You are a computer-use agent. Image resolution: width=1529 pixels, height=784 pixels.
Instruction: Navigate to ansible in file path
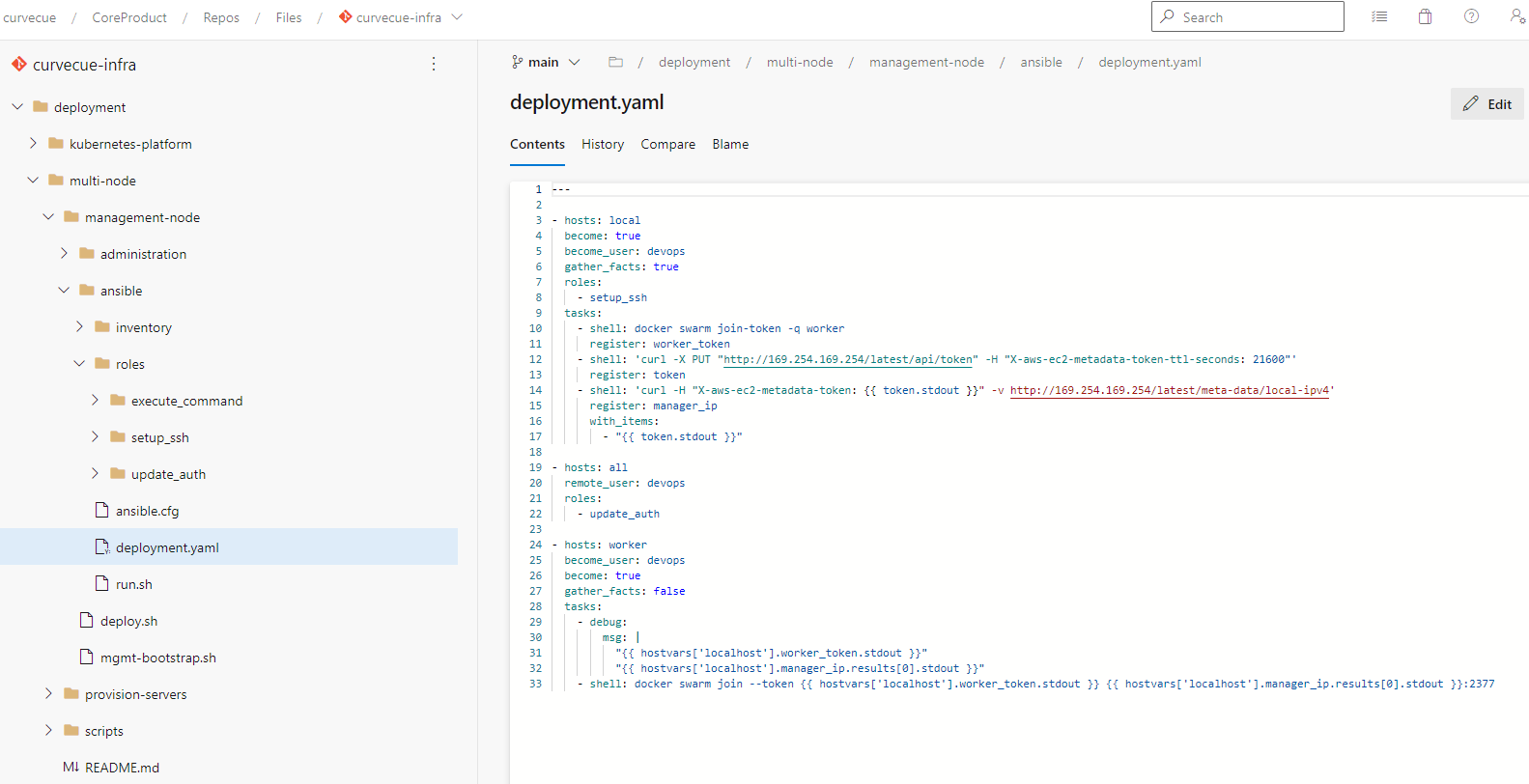pos(1040,62)
